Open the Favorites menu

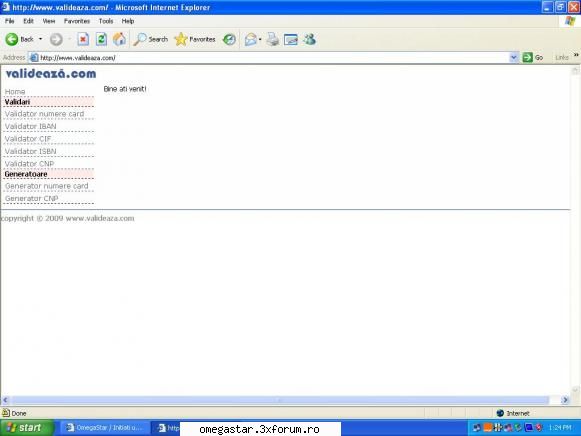pyautogui.click(x=77, y=21)
